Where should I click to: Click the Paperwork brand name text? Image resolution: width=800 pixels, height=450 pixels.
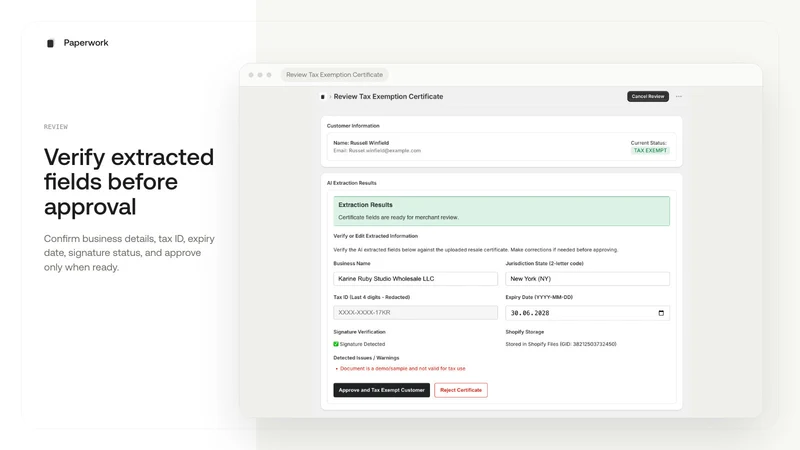pyautogui.click(x=86, y=43)
